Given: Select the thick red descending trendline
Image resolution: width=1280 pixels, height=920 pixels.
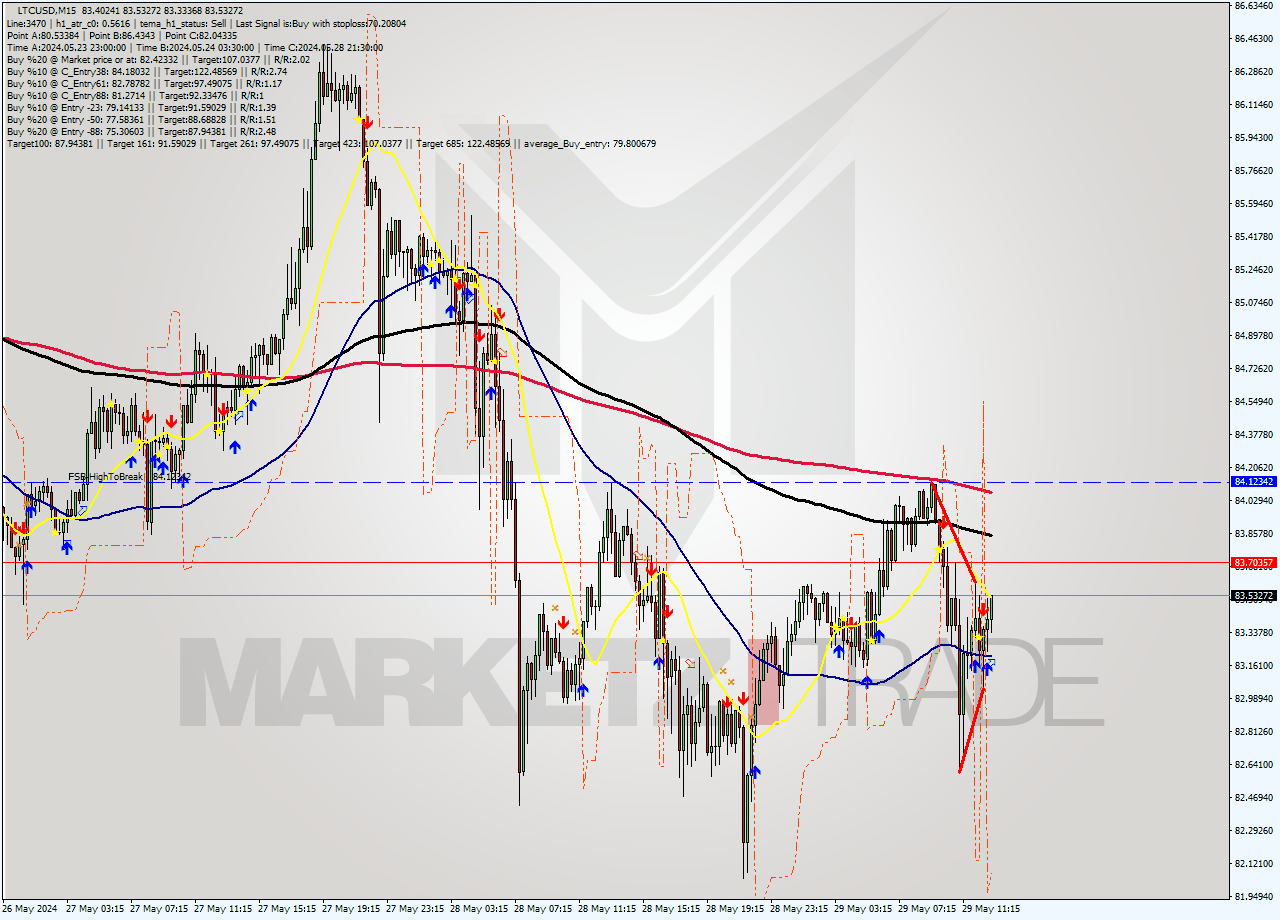Looking at the screenshot, I should [x=954, y=533].
